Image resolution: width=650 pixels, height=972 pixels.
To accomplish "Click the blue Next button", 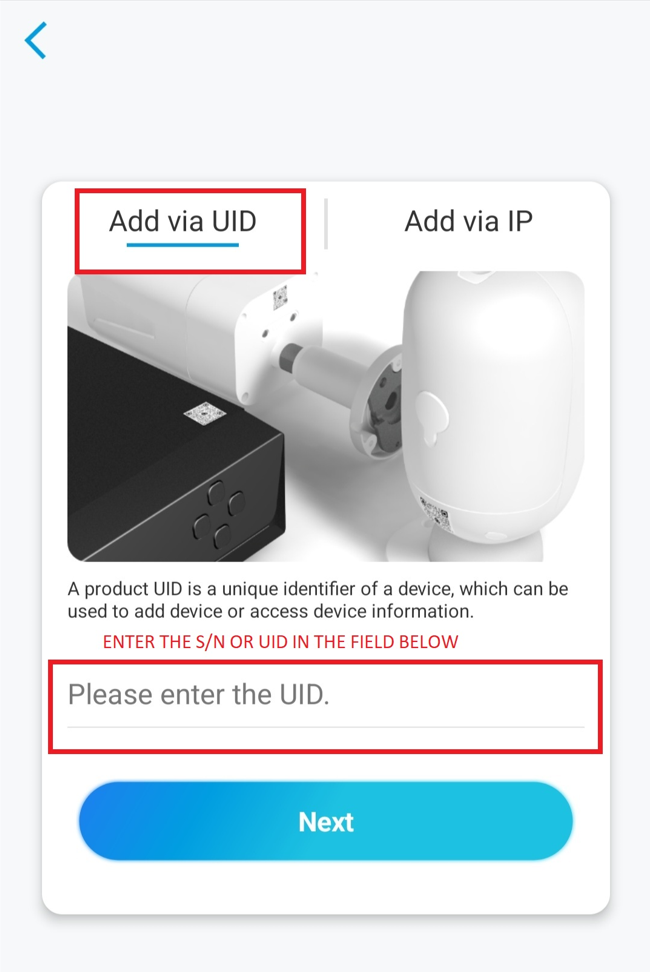I will click(x=326, y=821).
